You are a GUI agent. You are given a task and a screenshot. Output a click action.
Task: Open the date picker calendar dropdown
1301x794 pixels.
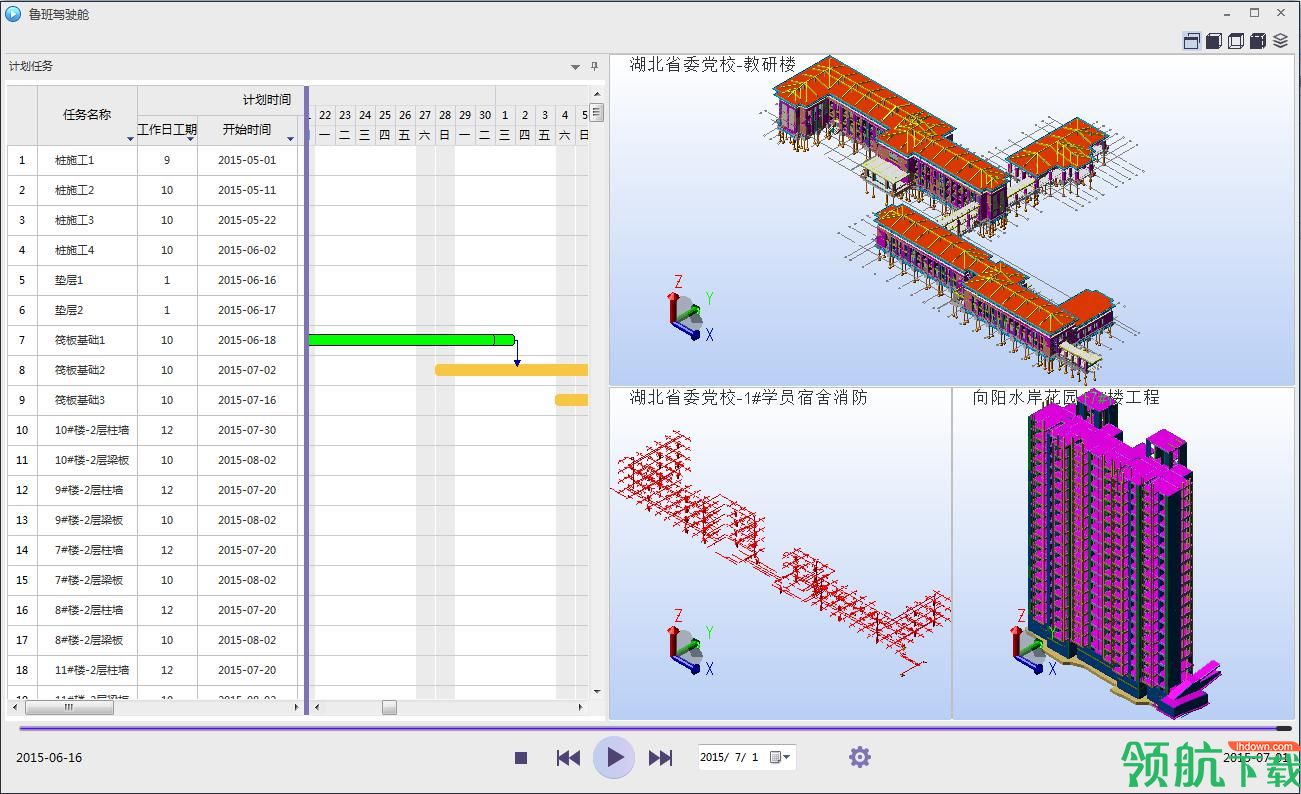point(781,757)
